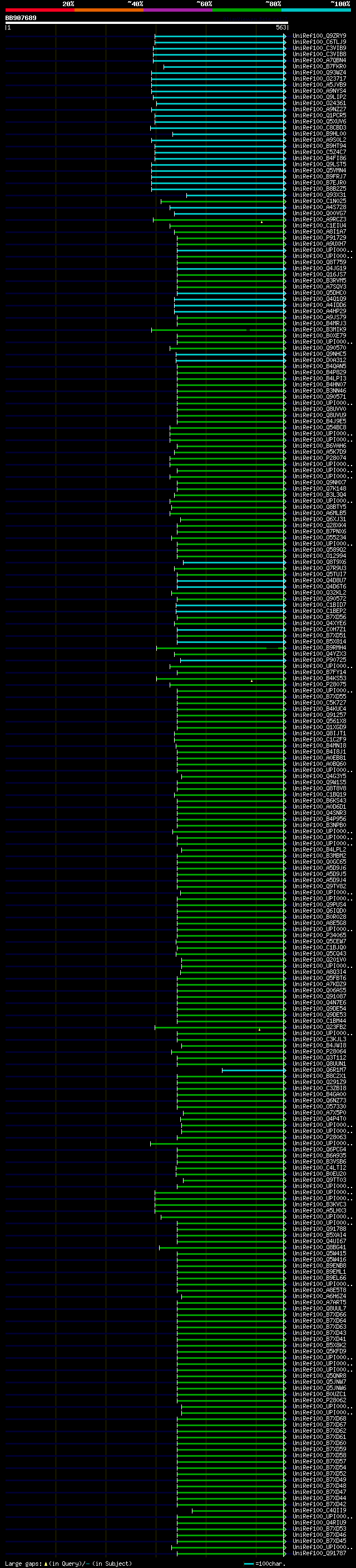Image resolution: width=356 pixels, height=1568 pixels.
Task: Select the UniRef100_Q8UVU9 label
Action: pyautogui.click(x=319, y=415)
